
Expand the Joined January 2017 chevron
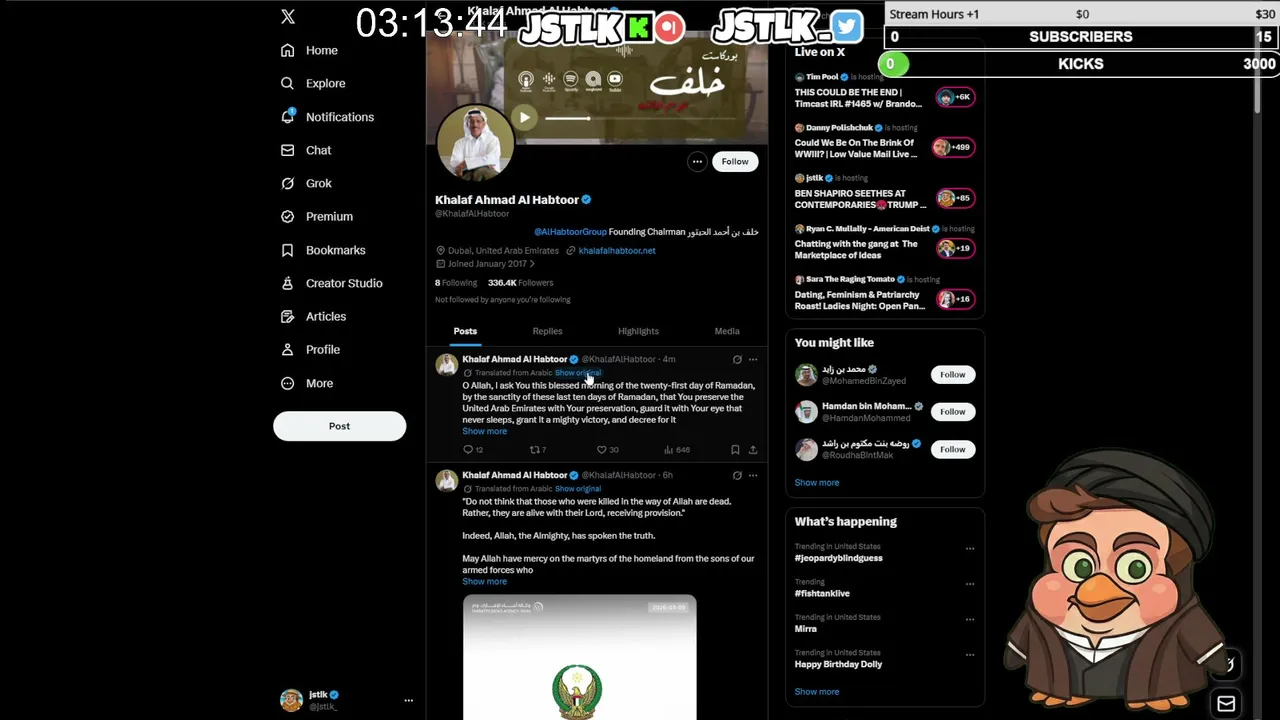pos(532,264)
